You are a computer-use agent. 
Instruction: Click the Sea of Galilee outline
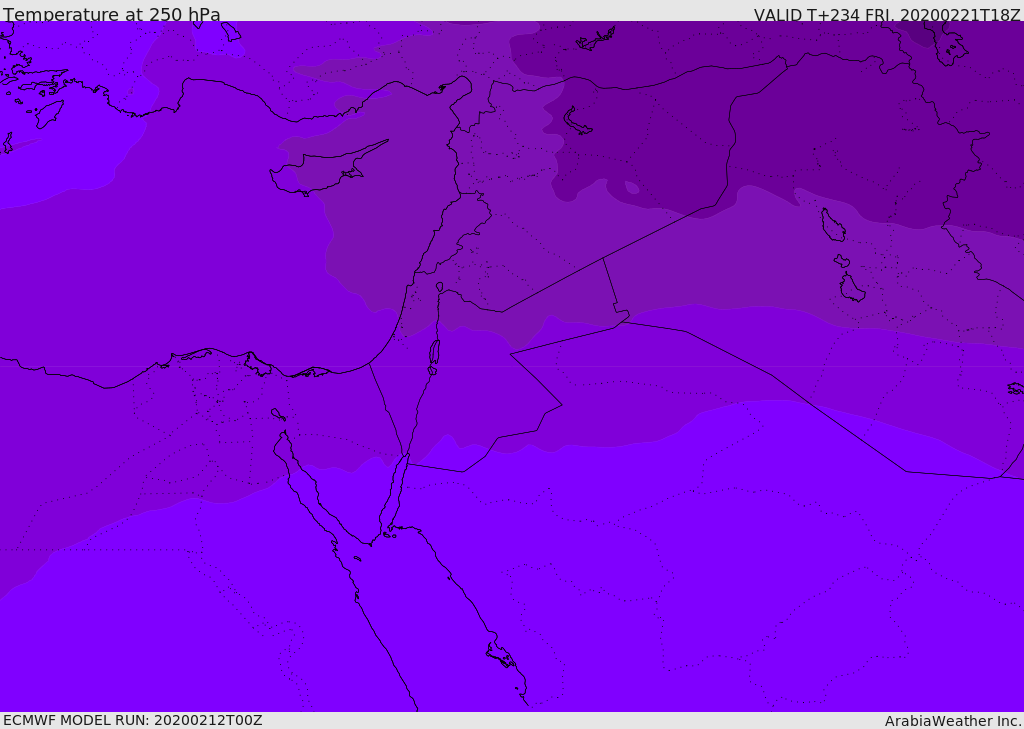[x=440, y=287]
